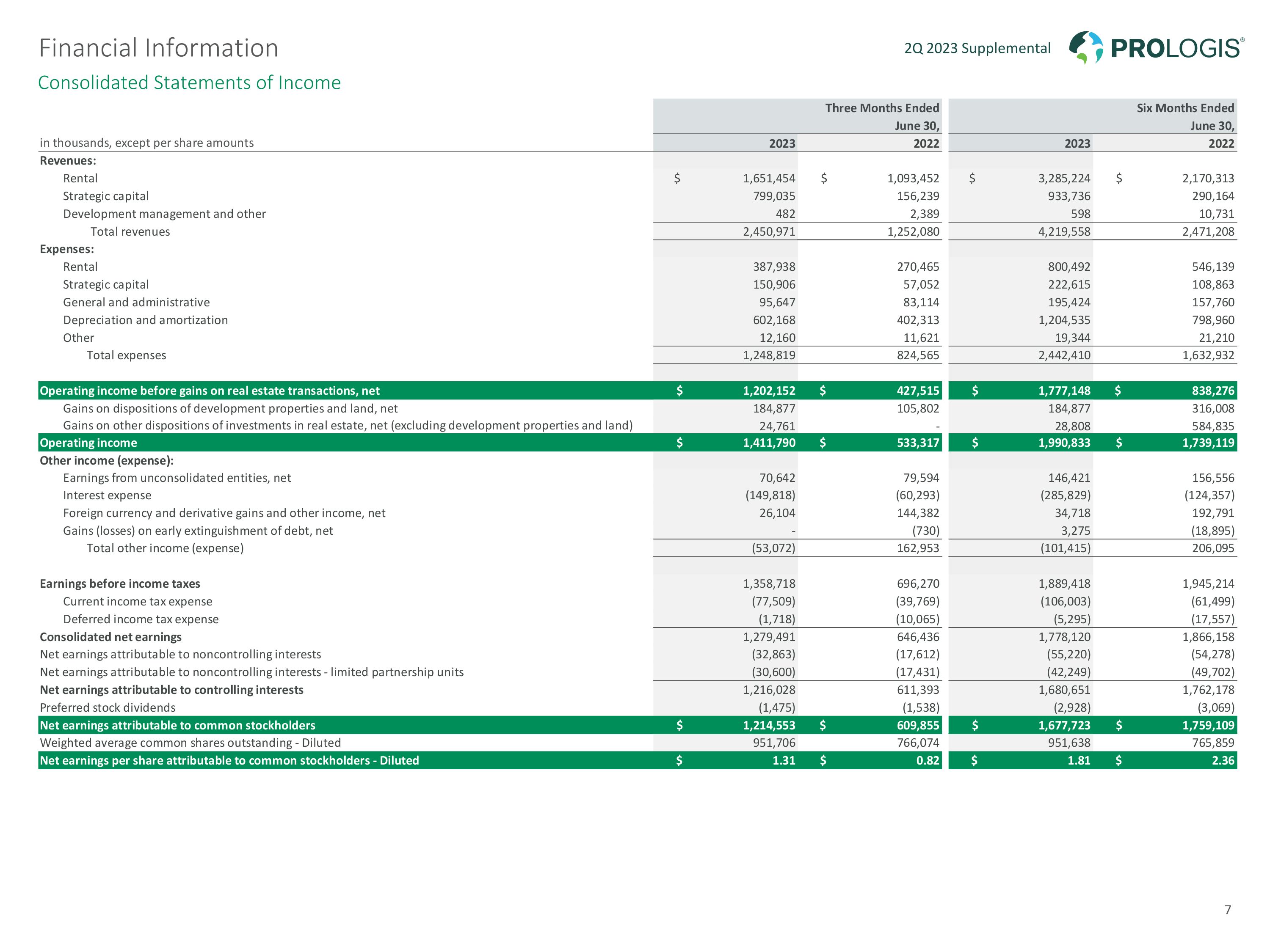Select the Six Months Ended column header
Viewport: 1270px width, 952px height.
(1185, 108)
